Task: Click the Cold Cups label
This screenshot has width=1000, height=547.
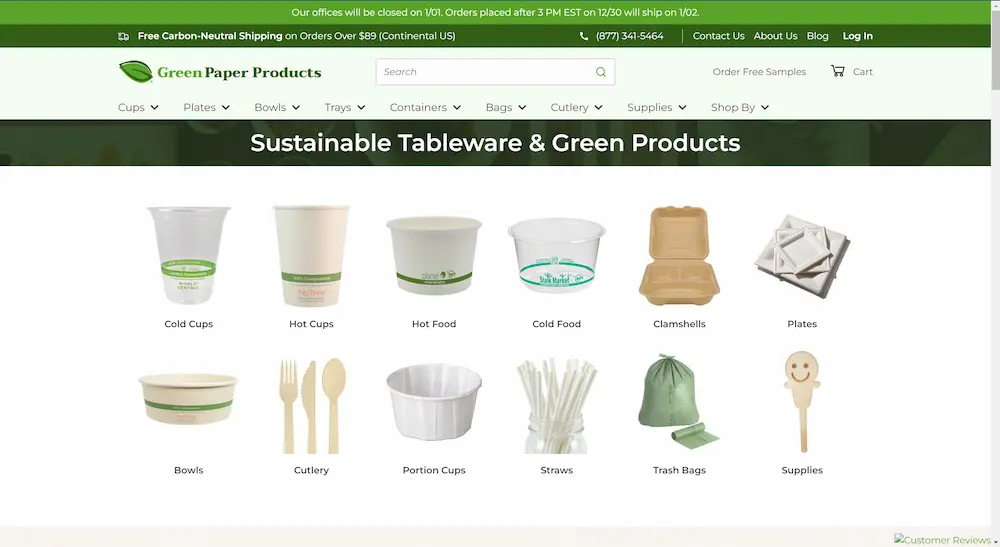Action: (x=189, y=324)
